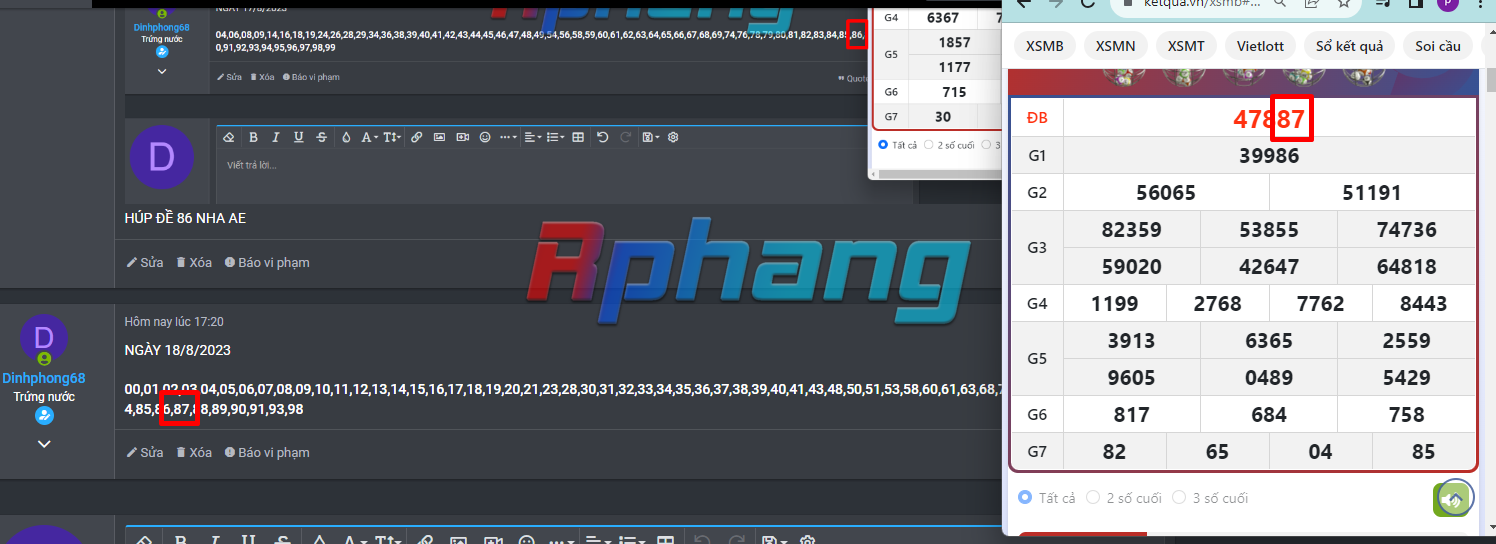This screenshot has width=1496, height=544.
Task: Click the browser reload icon
Action: [x=1088, y=3]
